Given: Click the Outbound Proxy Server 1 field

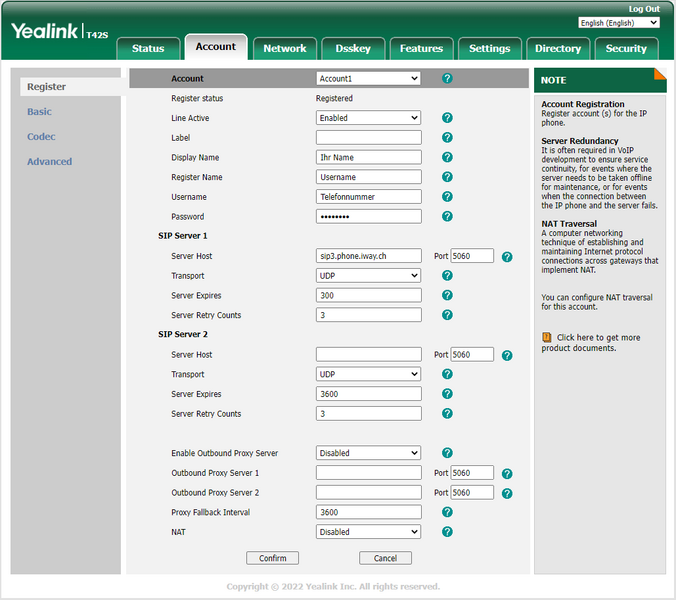Looking at the screenshot, I should pos(369,473).
